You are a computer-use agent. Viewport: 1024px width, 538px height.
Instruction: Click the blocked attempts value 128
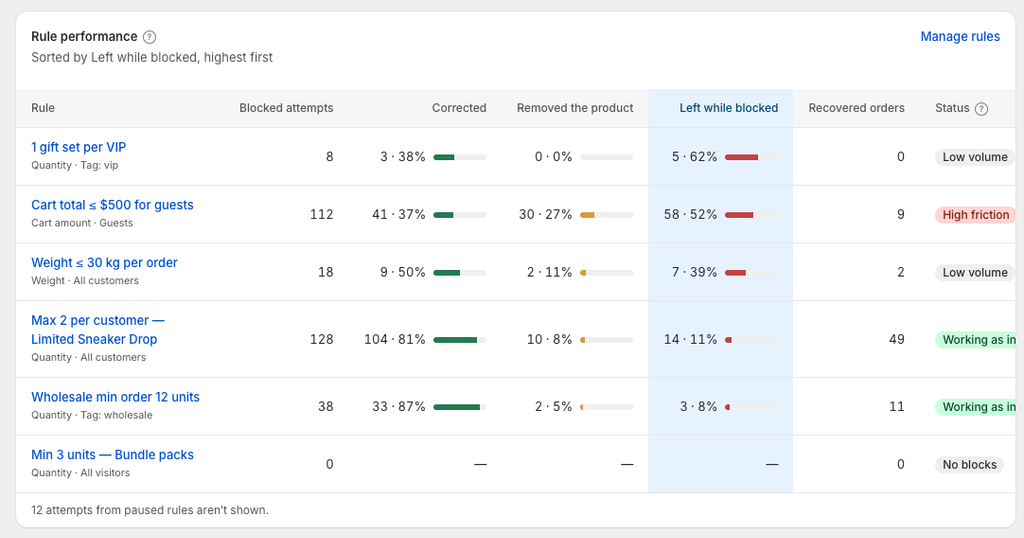click(321, 340)
